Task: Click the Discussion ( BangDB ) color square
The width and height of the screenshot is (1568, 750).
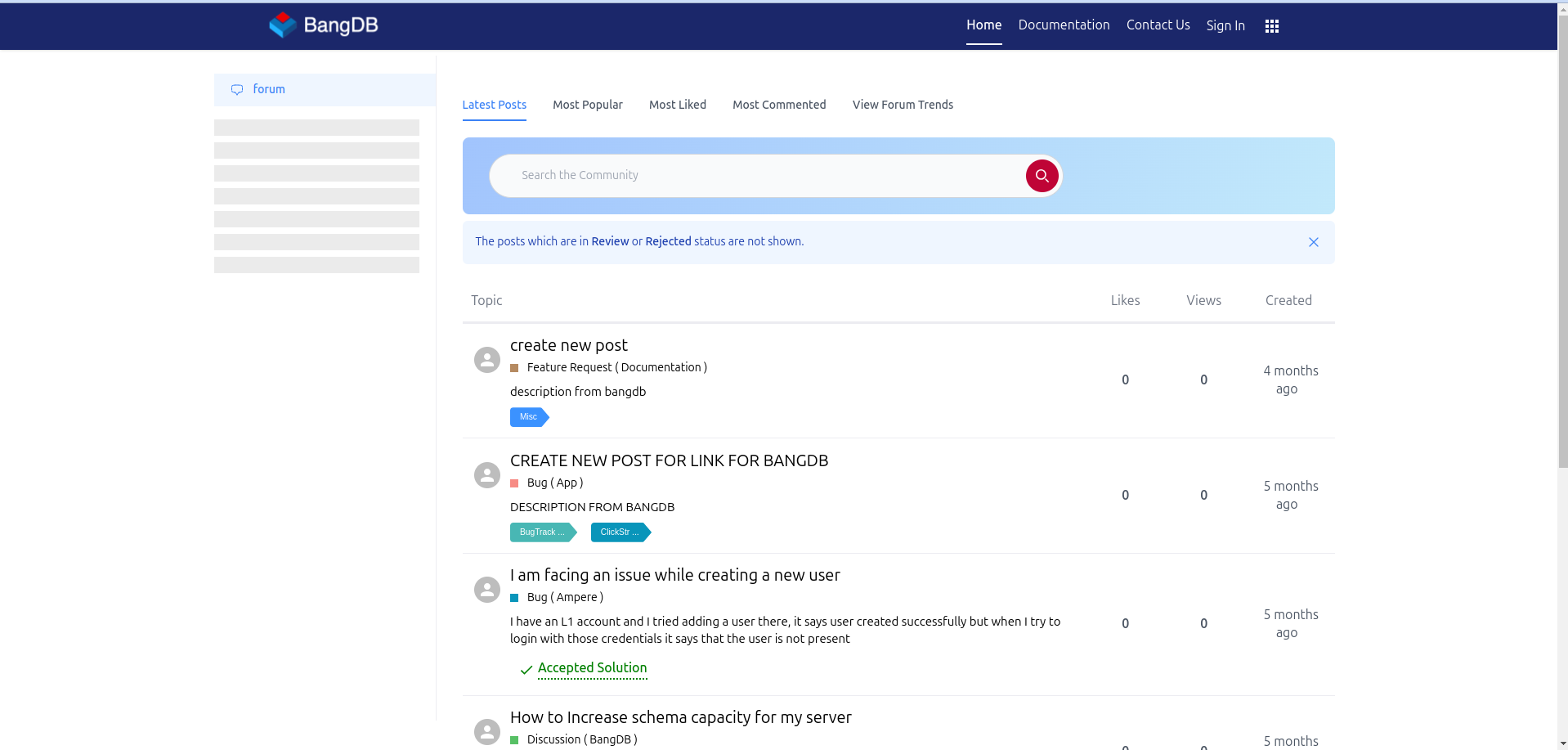Action: pos(514,740)
